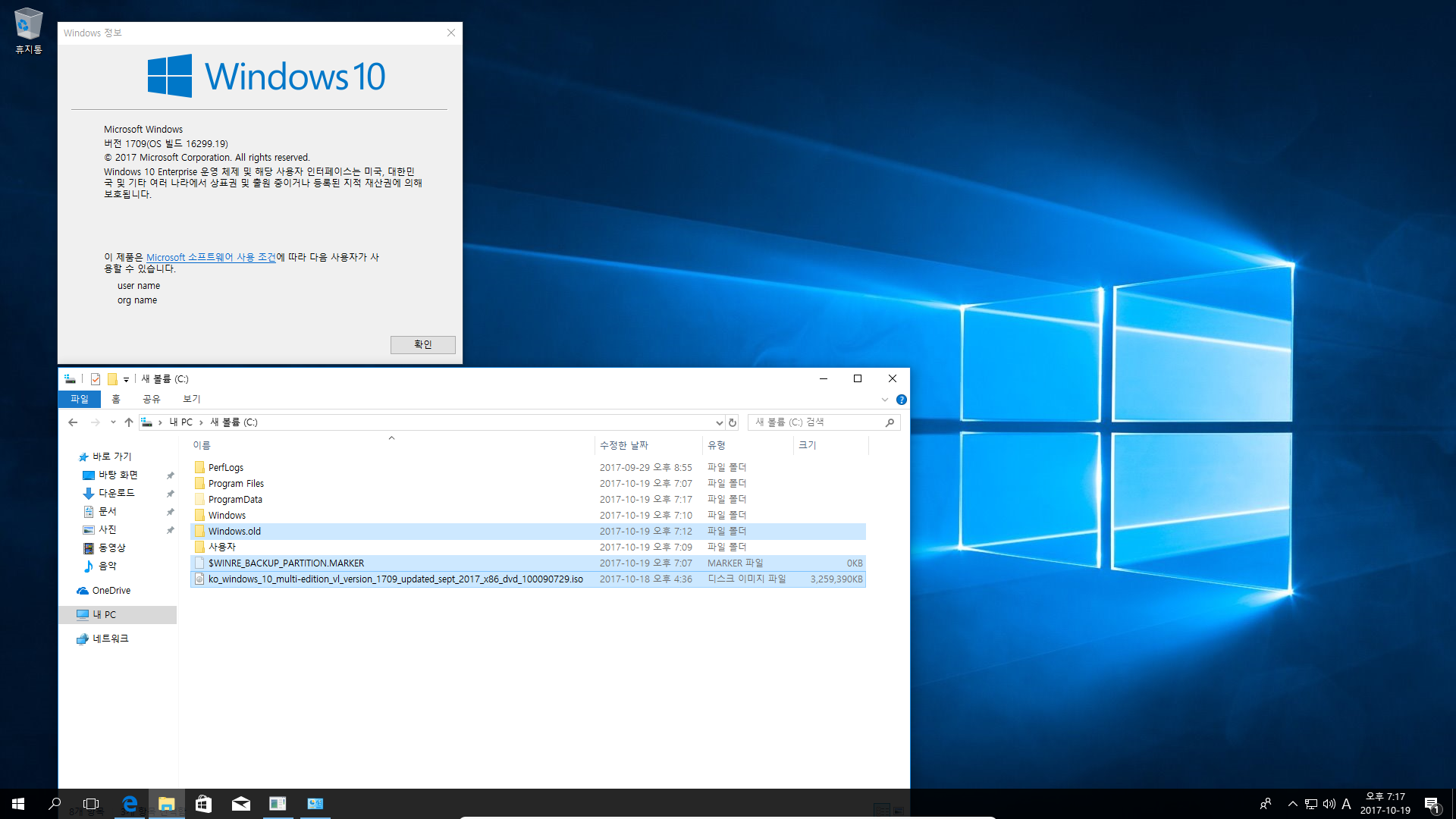Open Microsoft Store from the taskbar
This screenshot has height=819, width=1456.
click(x=204, y=804)
